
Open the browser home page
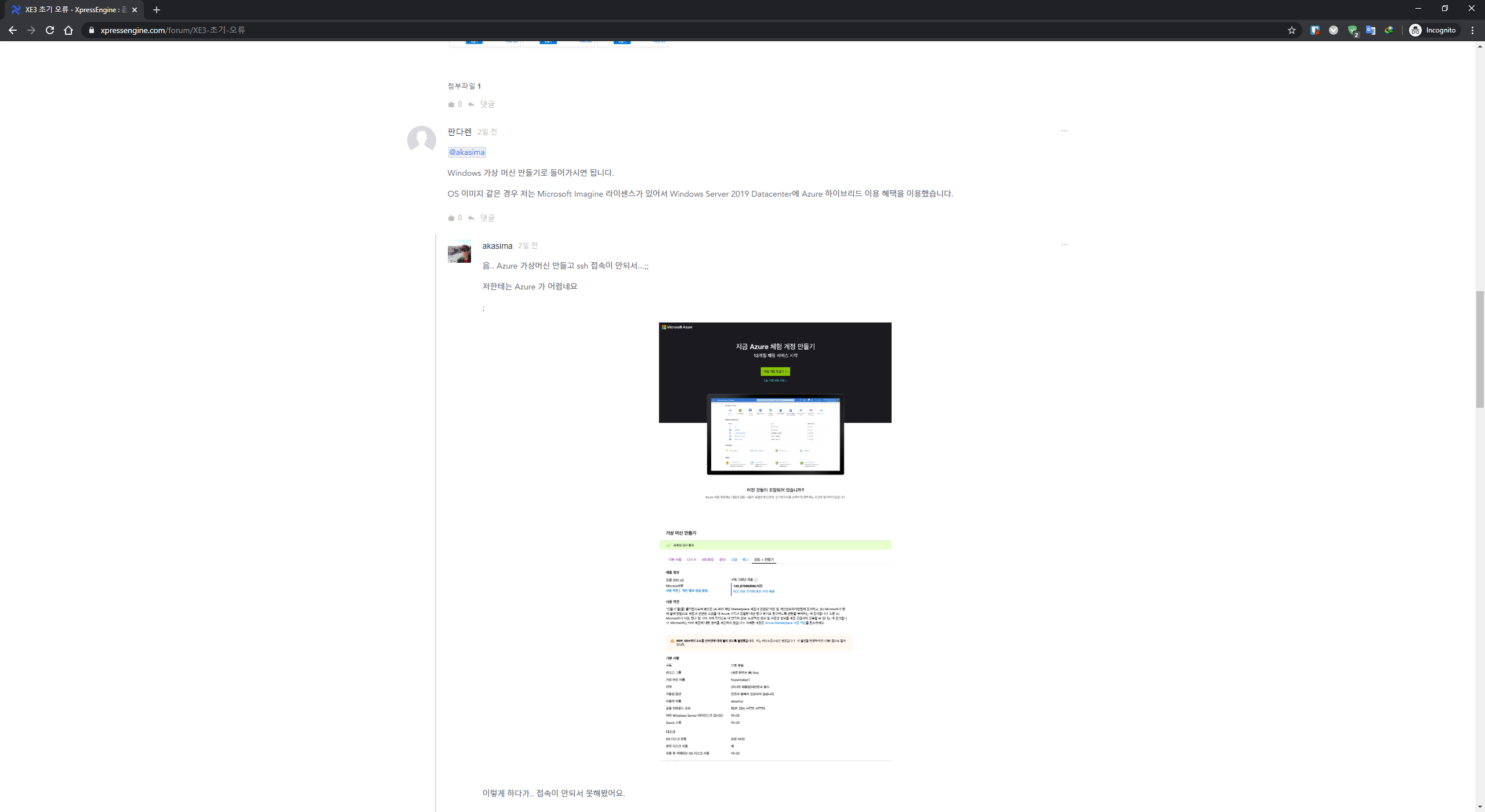click(68, 30)
